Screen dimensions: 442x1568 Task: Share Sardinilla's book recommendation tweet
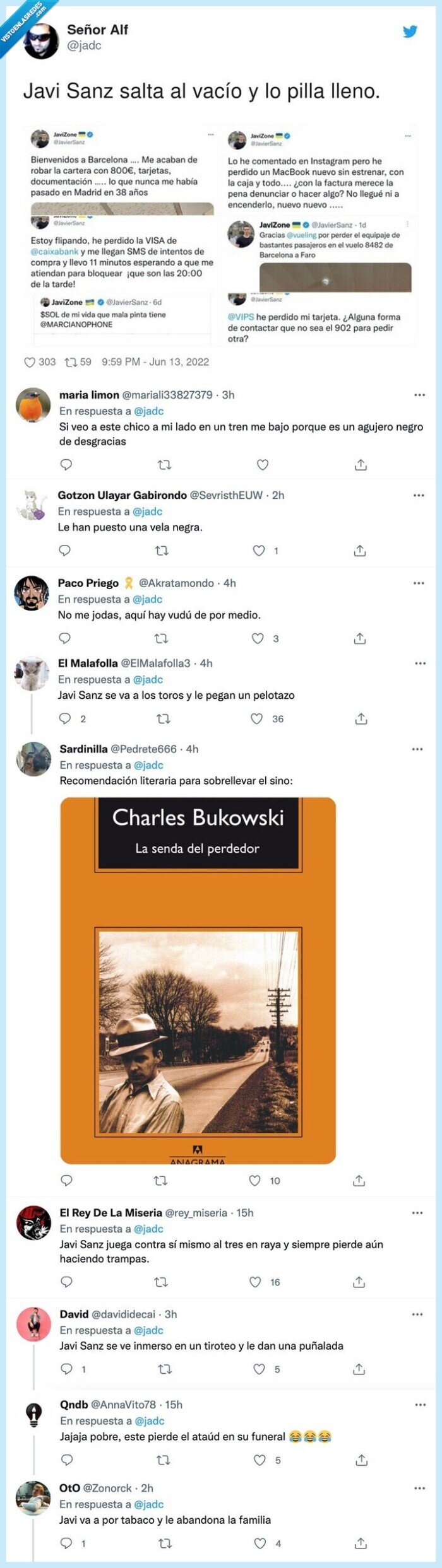359,1180
